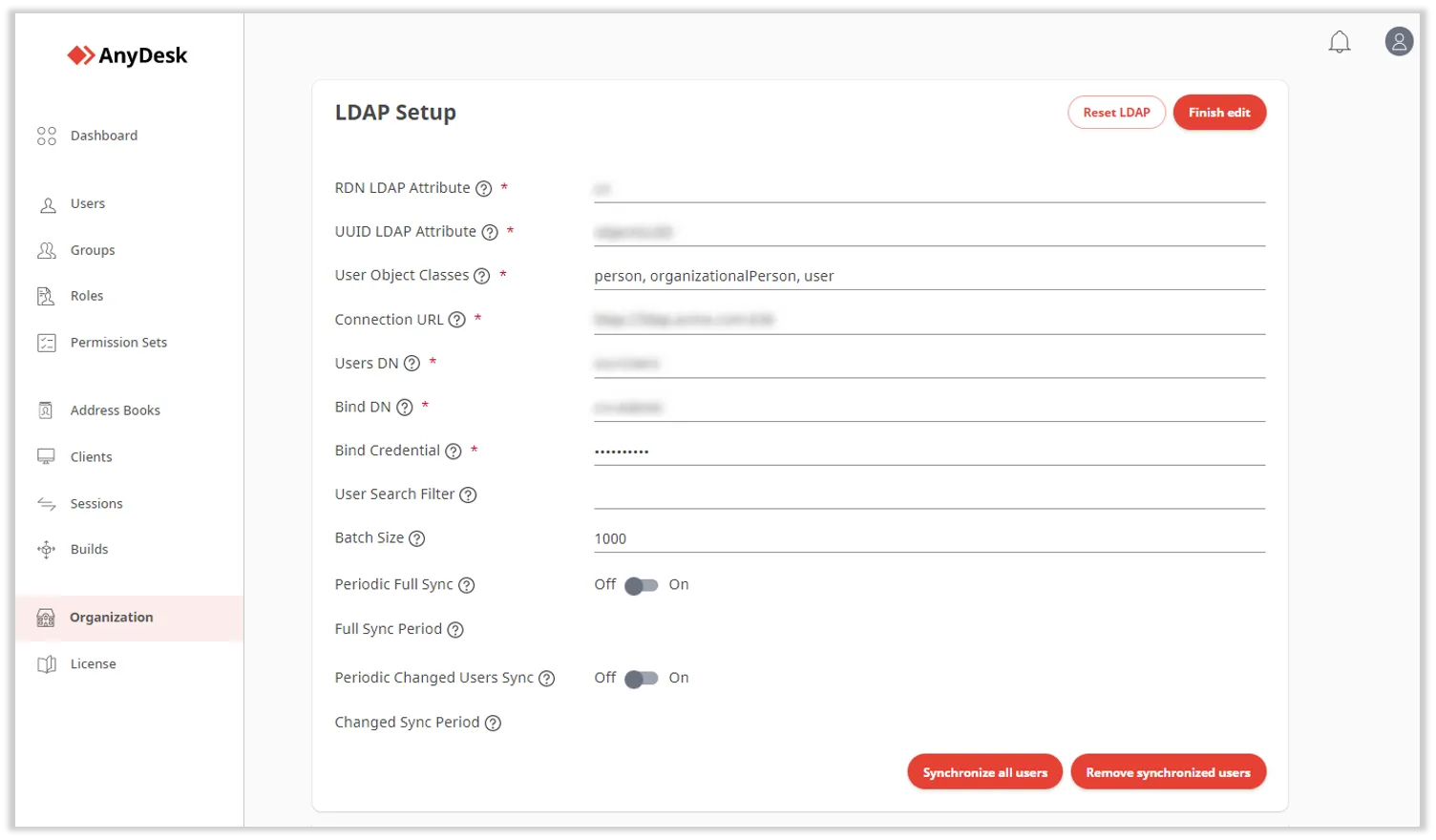Toggle Periodic Changed Users Sync on
The width and height of the screenshot is (1436, 840).
pos(642,679)
